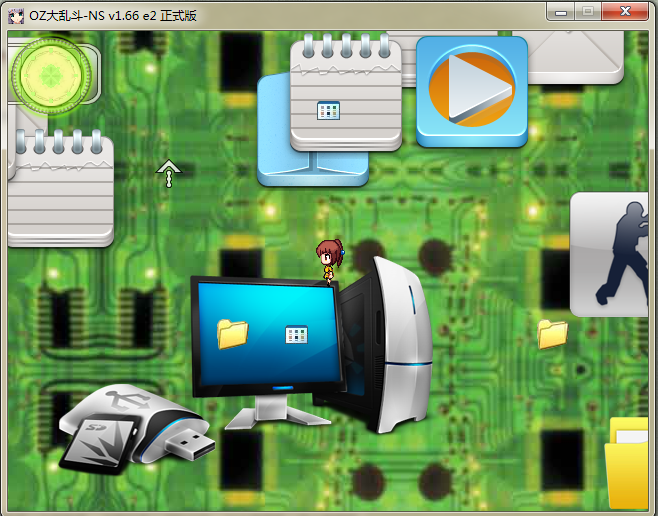Click the large notepad on the left edge

click(x=61, y=188)
